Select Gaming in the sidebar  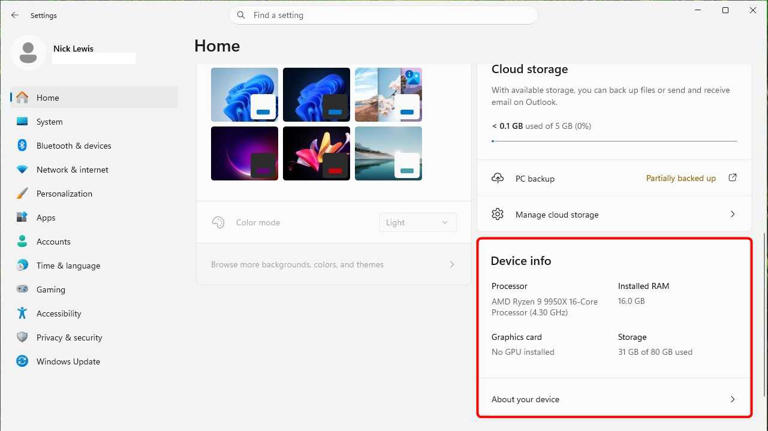coord(94,289)
